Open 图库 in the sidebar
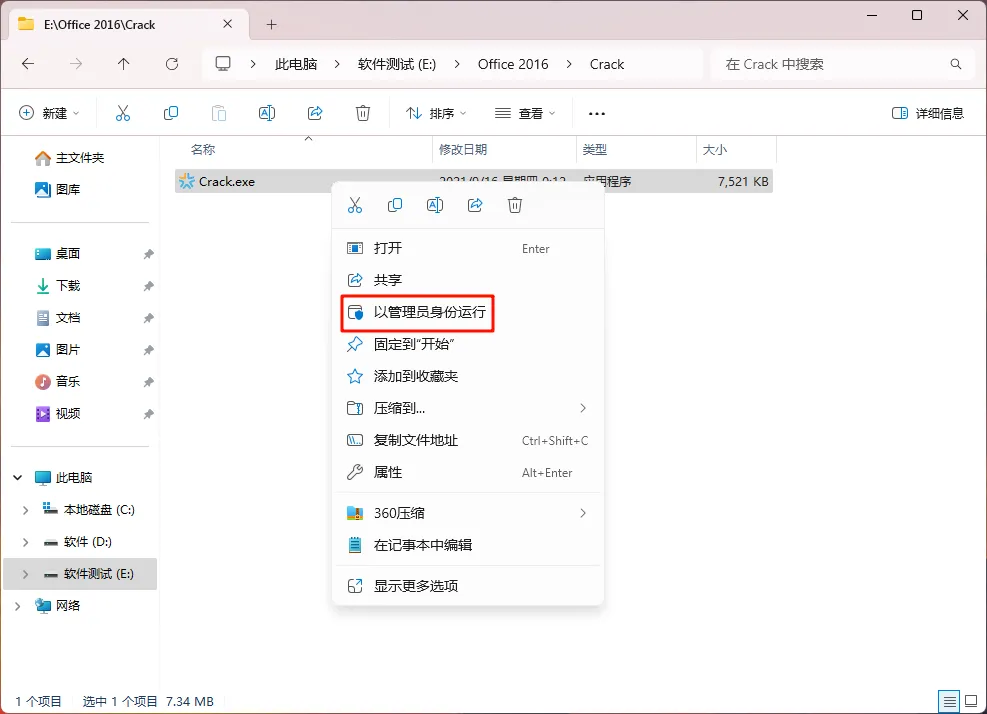 [58, 190]
